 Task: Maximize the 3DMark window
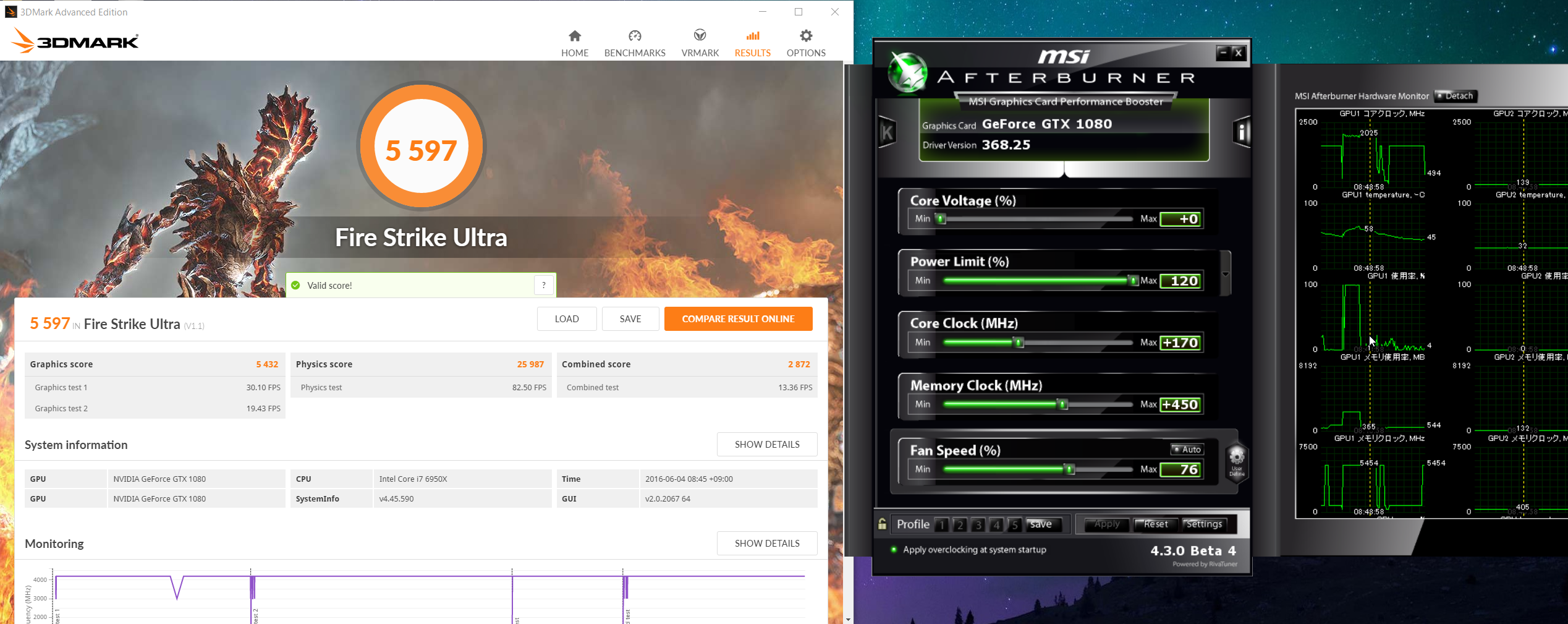click(x=799, y=12)
